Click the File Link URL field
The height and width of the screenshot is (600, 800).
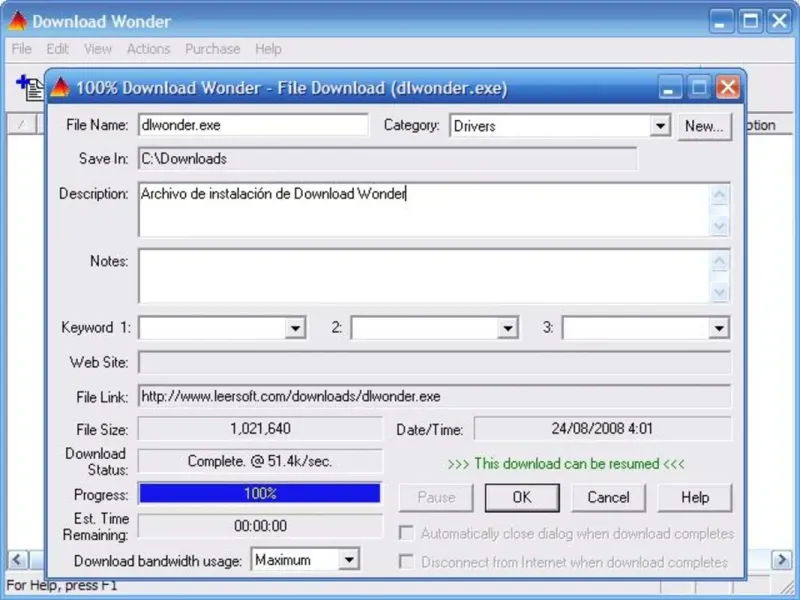435,396
